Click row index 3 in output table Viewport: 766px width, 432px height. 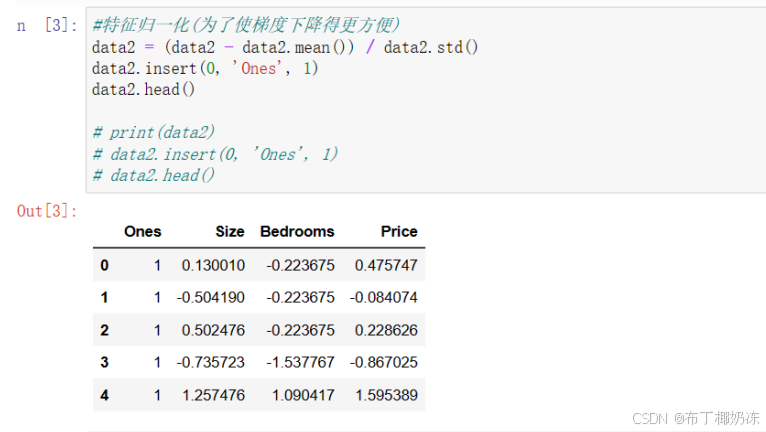pos(105,363)
